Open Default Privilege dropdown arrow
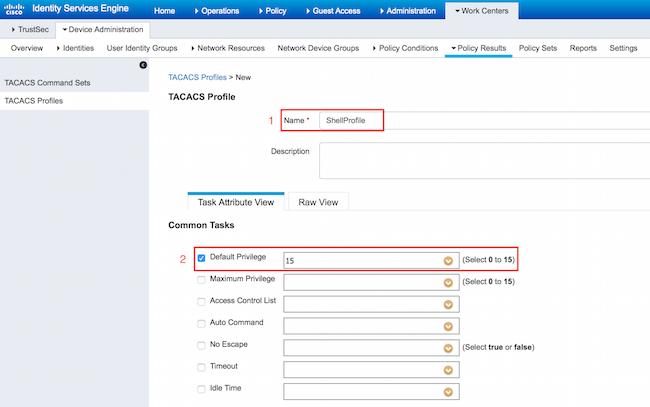The height and width of the screenshot is (407, 650). click(448, 261)
